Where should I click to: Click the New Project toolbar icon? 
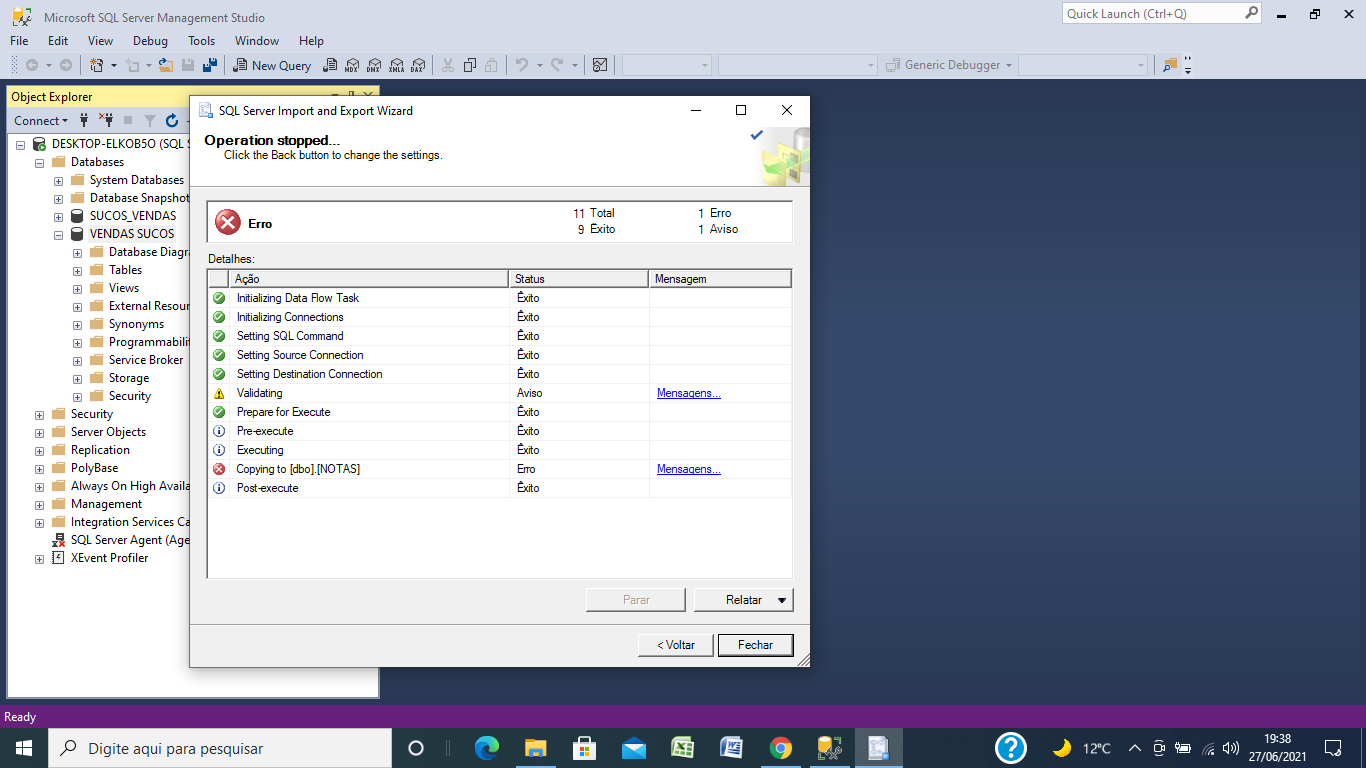pyautogui.click(x=97, y=65)
